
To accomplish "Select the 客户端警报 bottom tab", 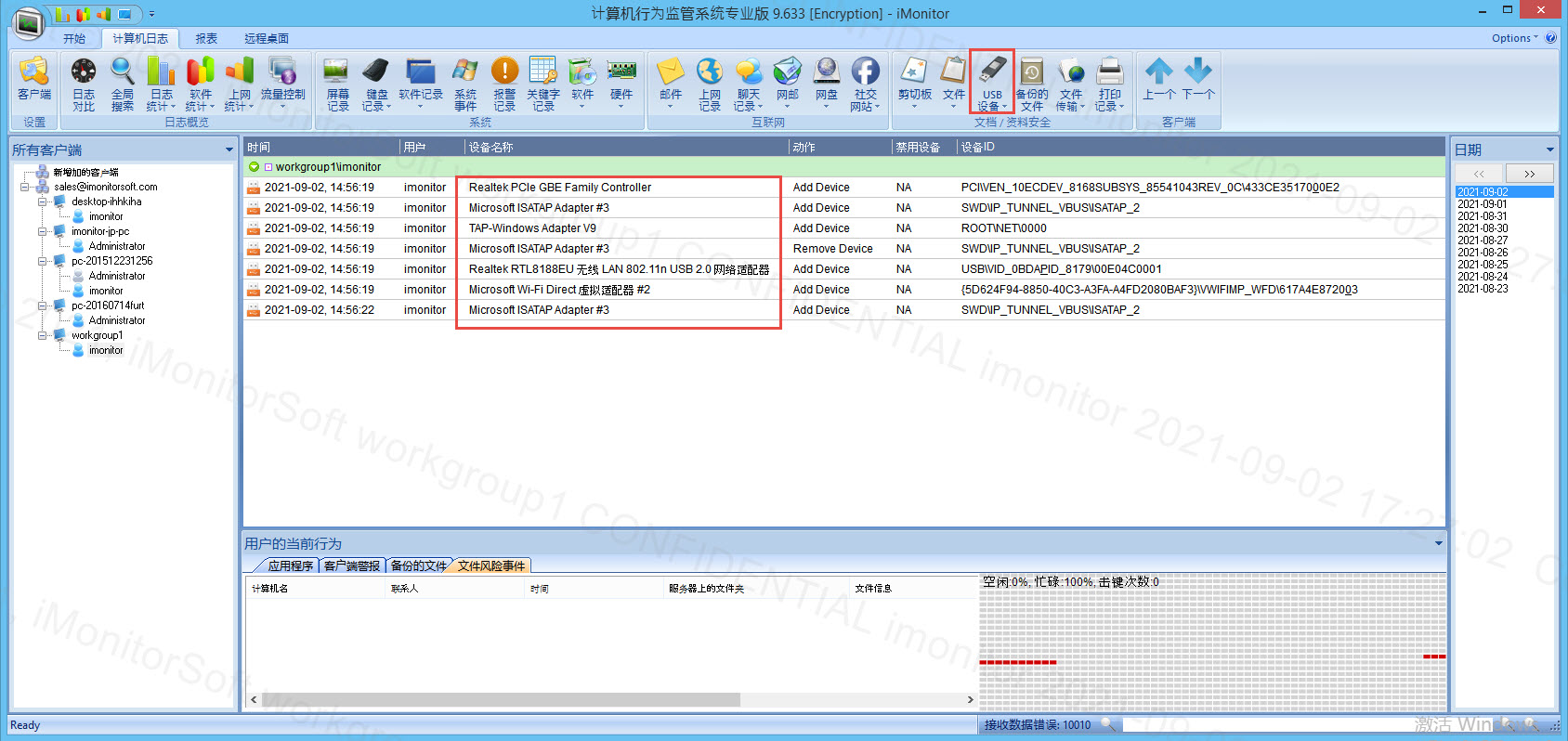I will tap(352, 565).
